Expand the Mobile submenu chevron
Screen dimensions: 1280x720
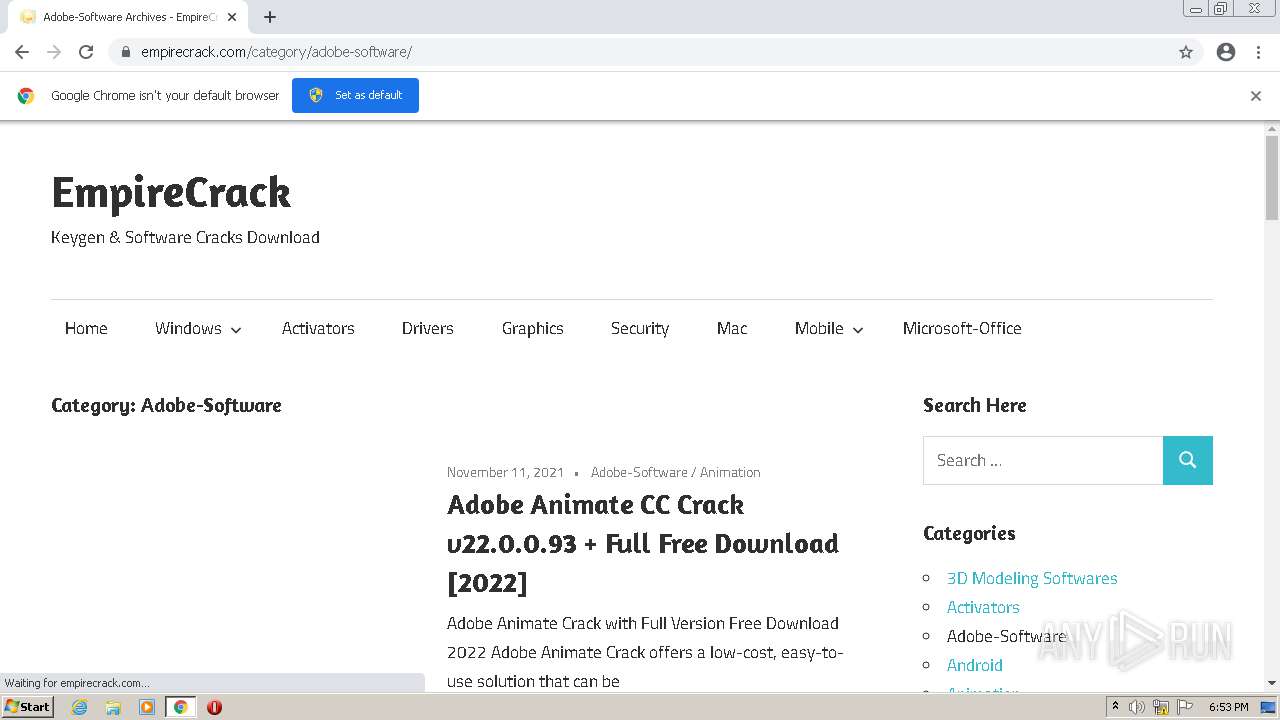pos(857,330)
